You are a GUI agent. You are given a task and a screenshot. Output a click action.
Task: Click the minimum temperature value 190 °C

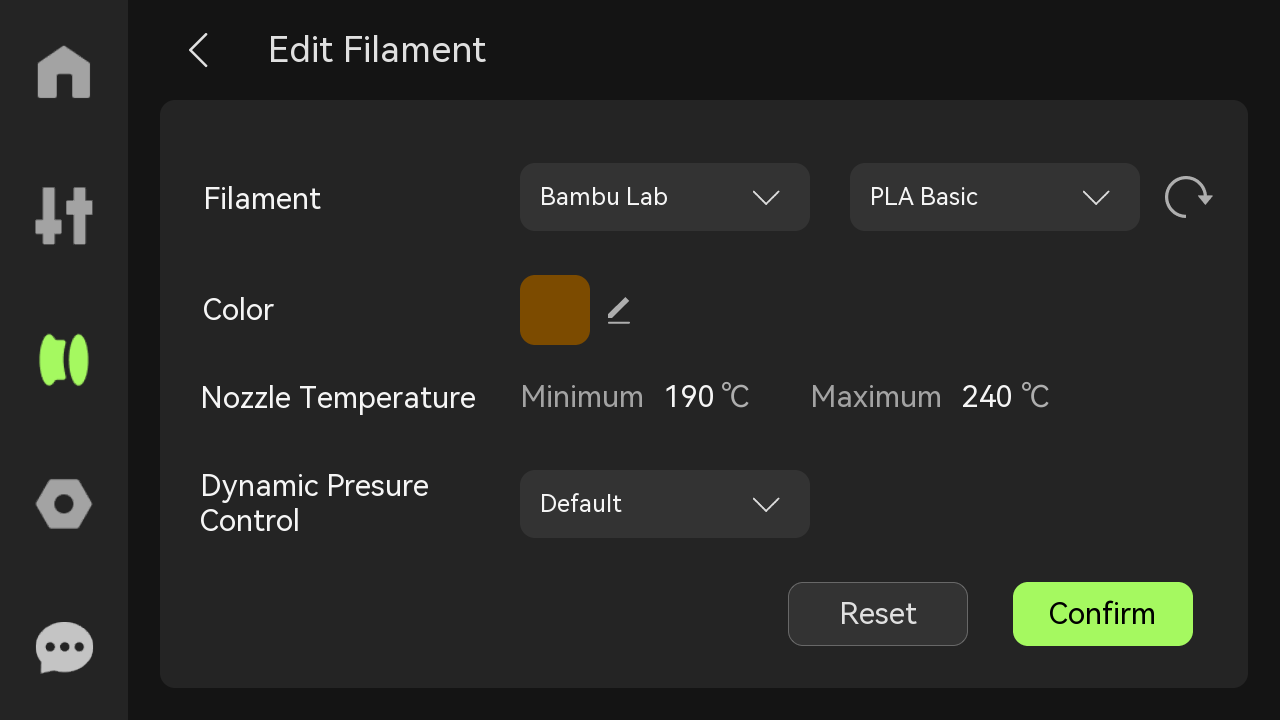pyautogui.click(x=707, y=397)
